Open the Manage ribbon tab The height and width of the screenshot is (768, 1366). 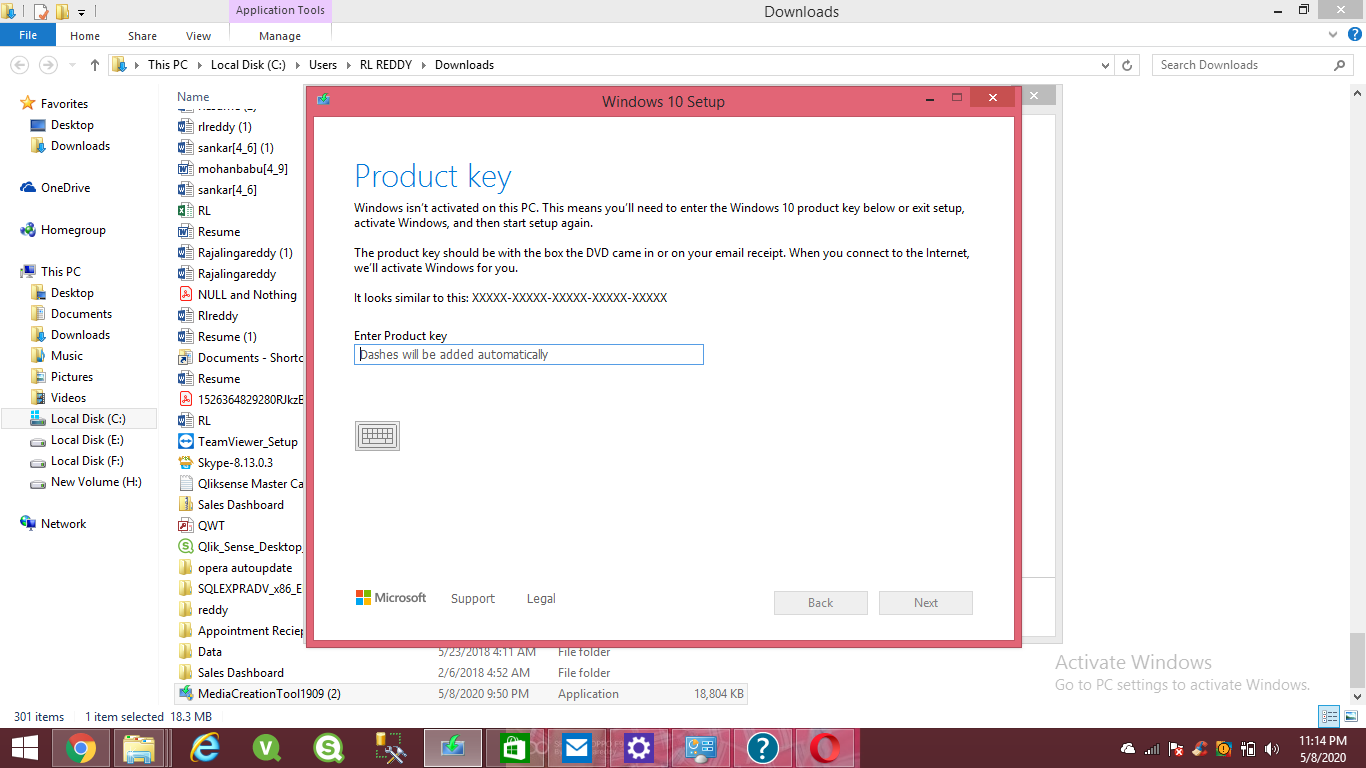280,36
